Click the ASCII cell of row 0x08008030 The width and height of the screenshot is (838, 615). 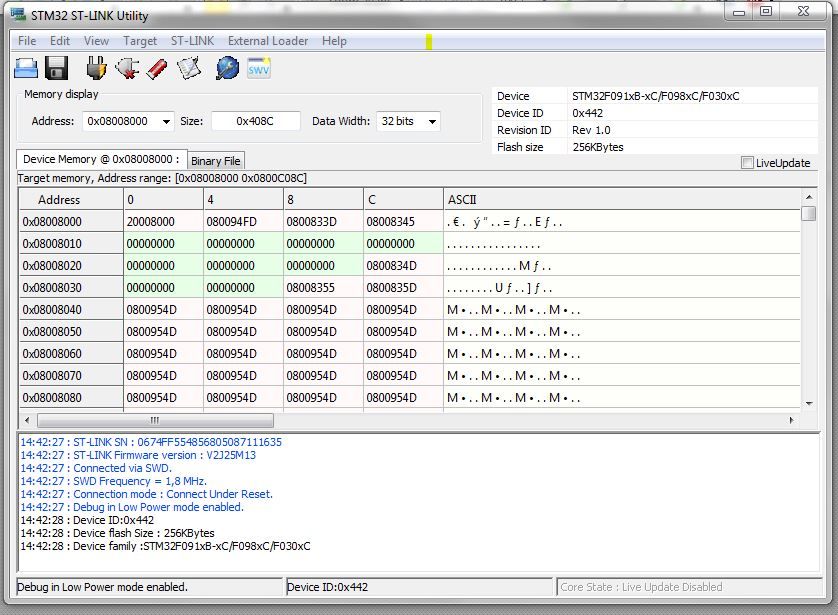pyautogui.click(x=622, y=287)
